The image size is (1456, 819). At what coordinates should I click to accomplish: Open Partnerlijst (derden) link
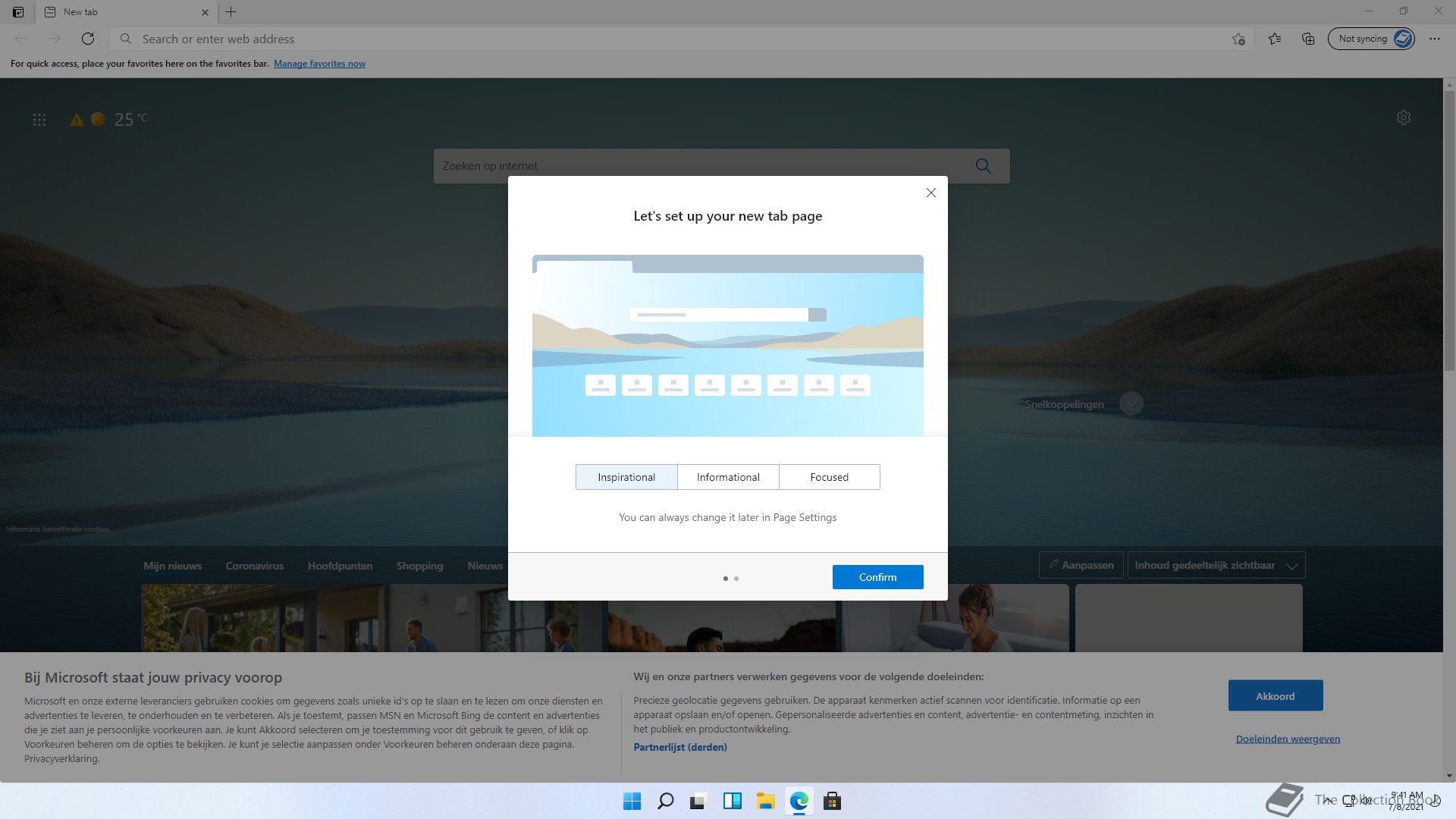[680, 747]
